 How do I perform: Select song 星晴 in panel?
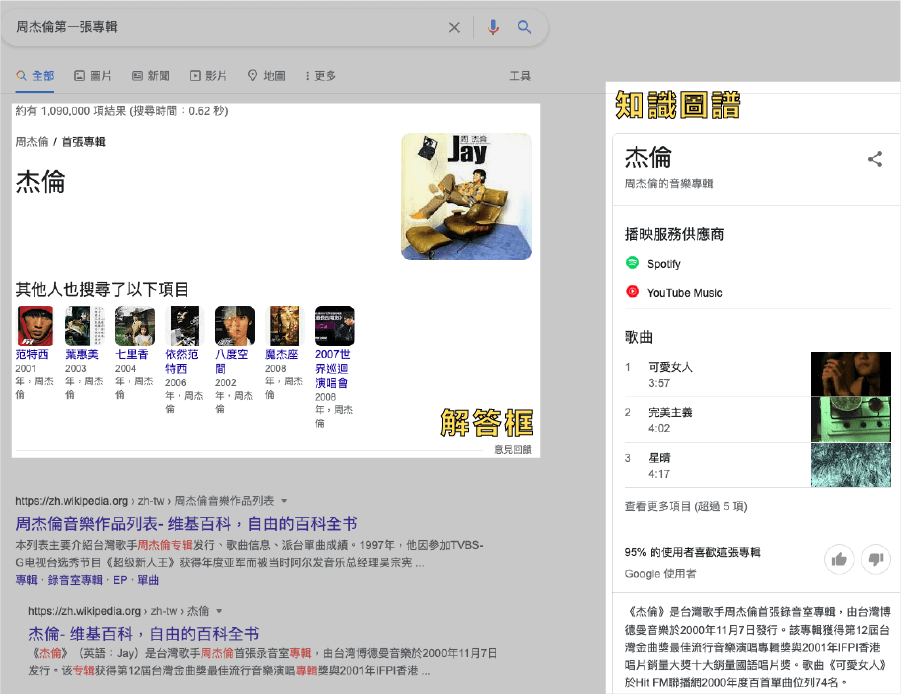point(659,458)
